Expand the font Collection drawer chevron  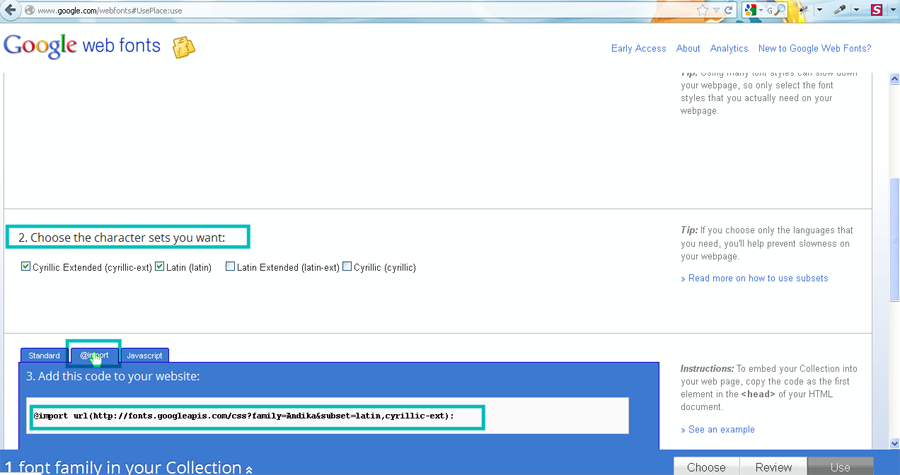(x=249, y=468)
